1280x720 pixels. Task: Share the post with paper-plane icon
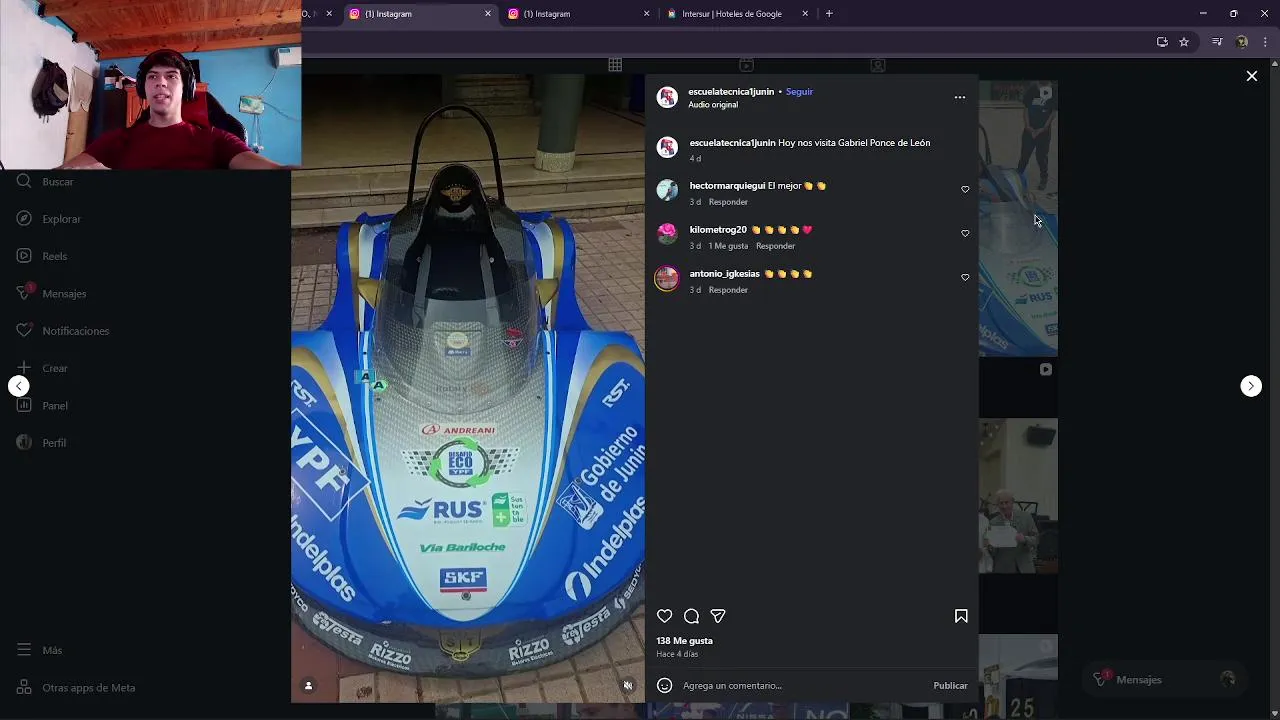(718, 616)
